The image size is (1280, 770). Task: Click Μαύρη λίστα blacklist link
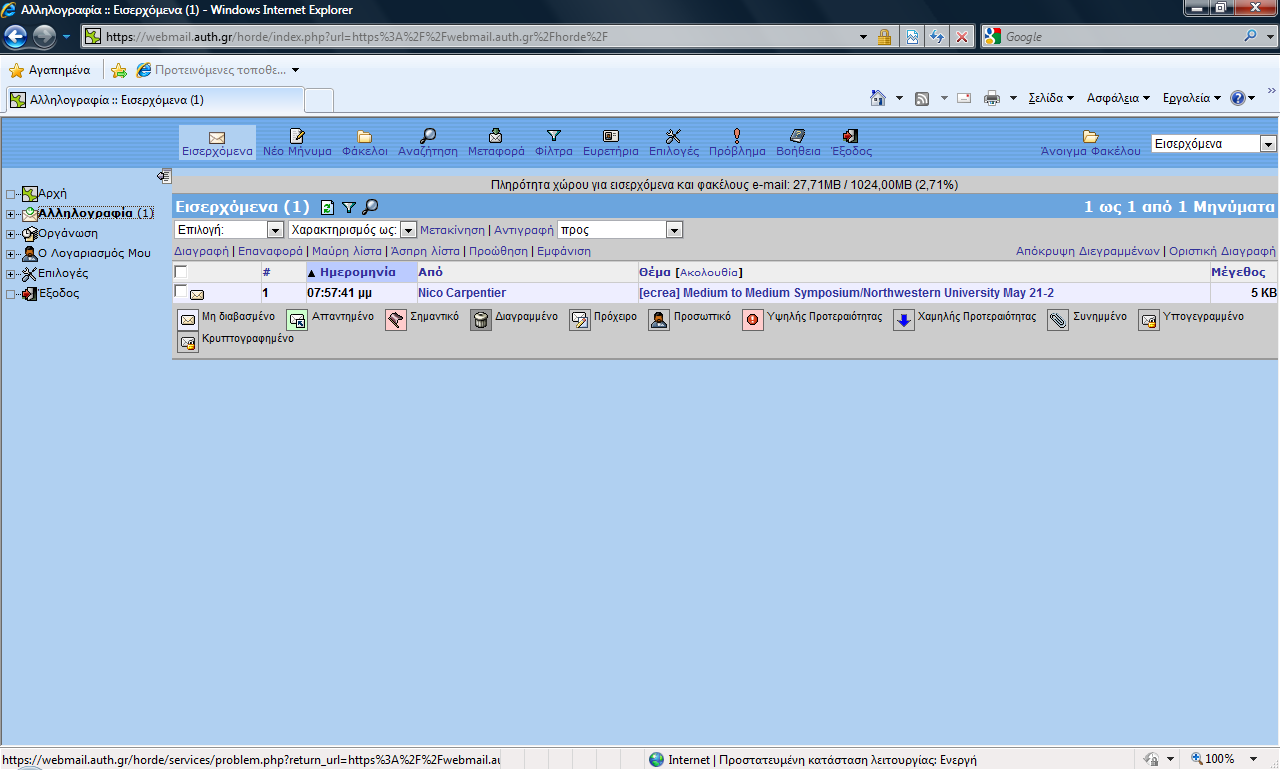[x=346, y=251]
